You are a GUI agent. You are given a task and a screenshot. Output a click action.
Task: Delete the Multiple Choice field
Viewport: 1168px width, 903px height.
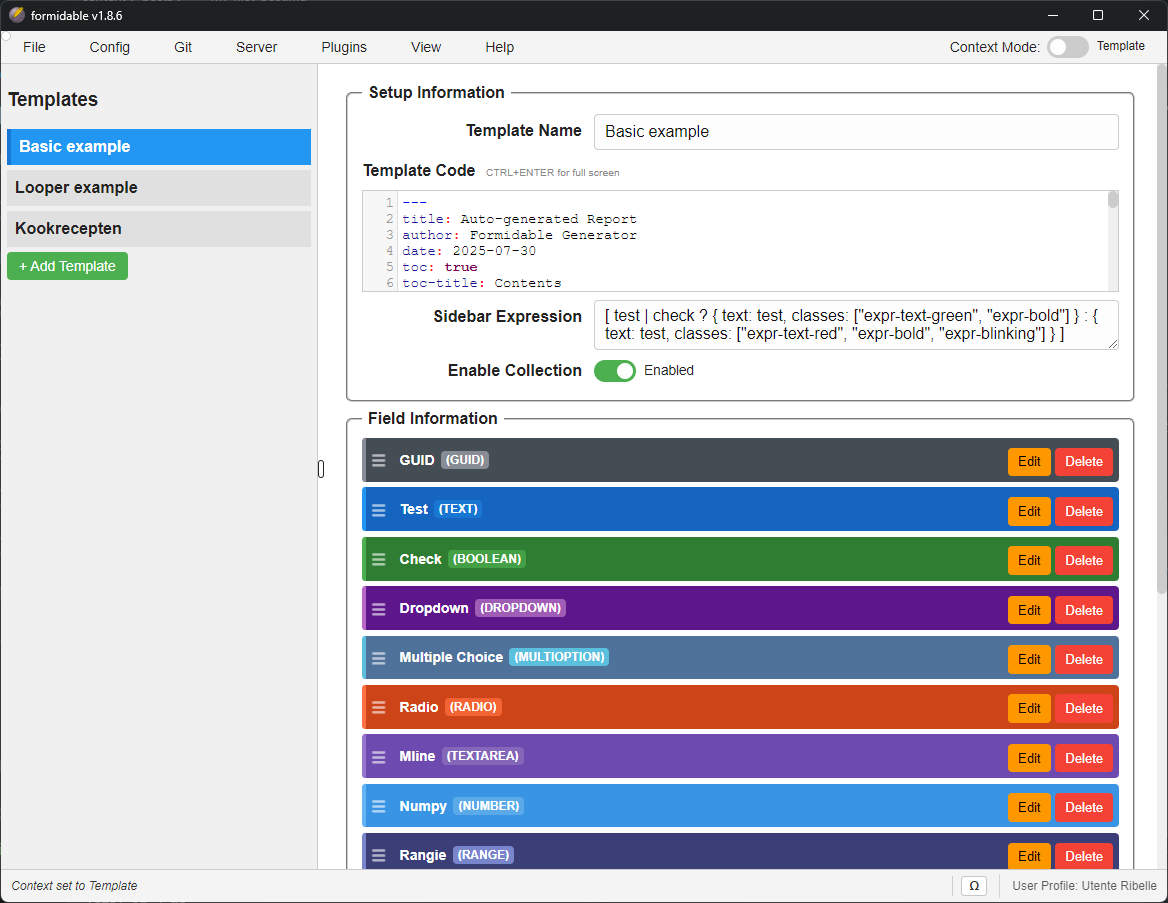(1084, 659)
